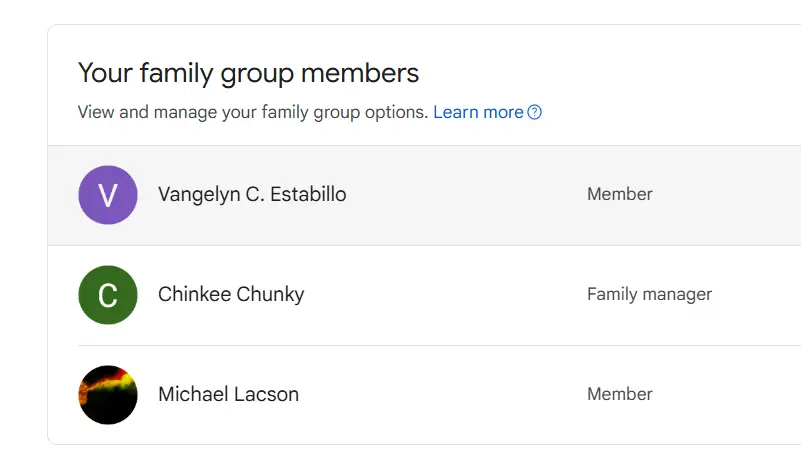Select Chinkee Chunky's name
801x467 pixels.
tap(231, 294)
